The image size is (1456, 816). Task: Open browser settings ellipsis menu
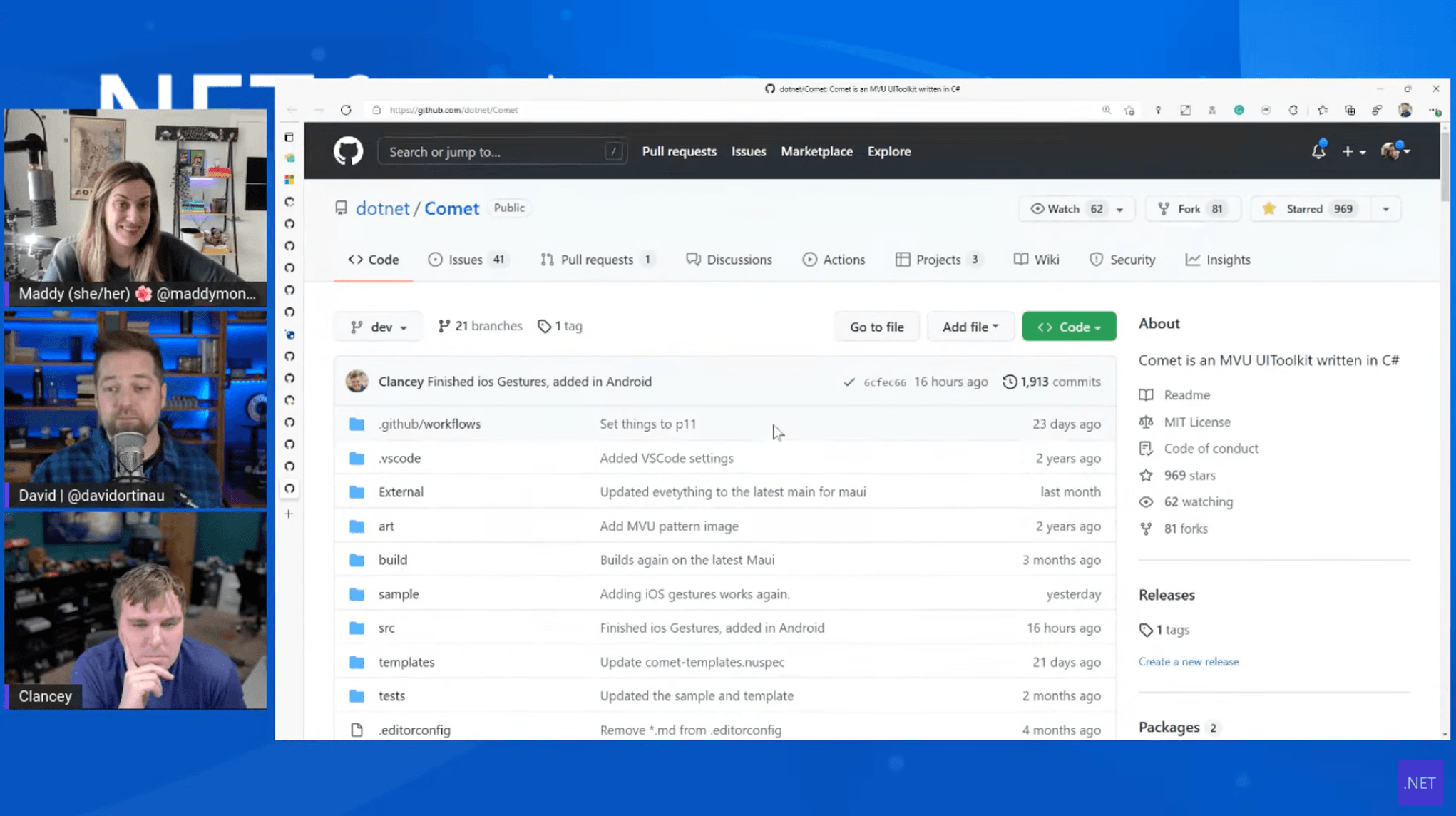[x=1434, y=110]
